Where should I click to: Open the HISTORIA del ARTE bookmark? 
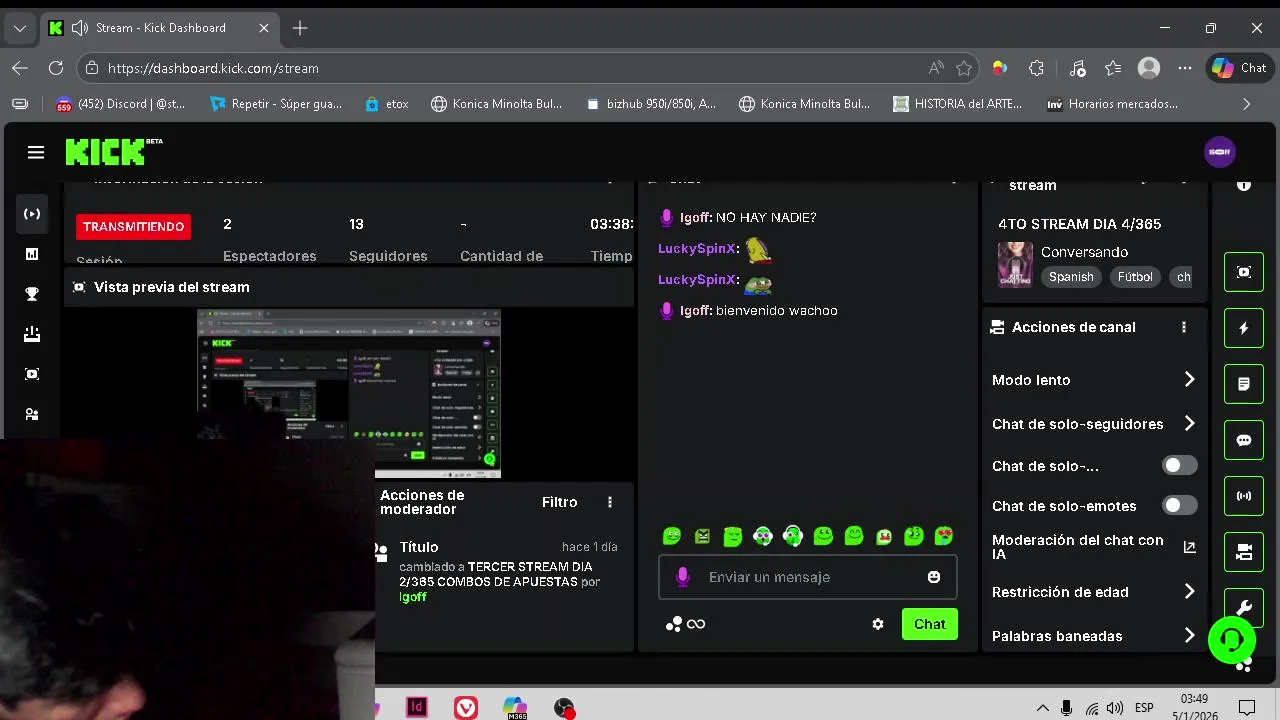[958, 104]
